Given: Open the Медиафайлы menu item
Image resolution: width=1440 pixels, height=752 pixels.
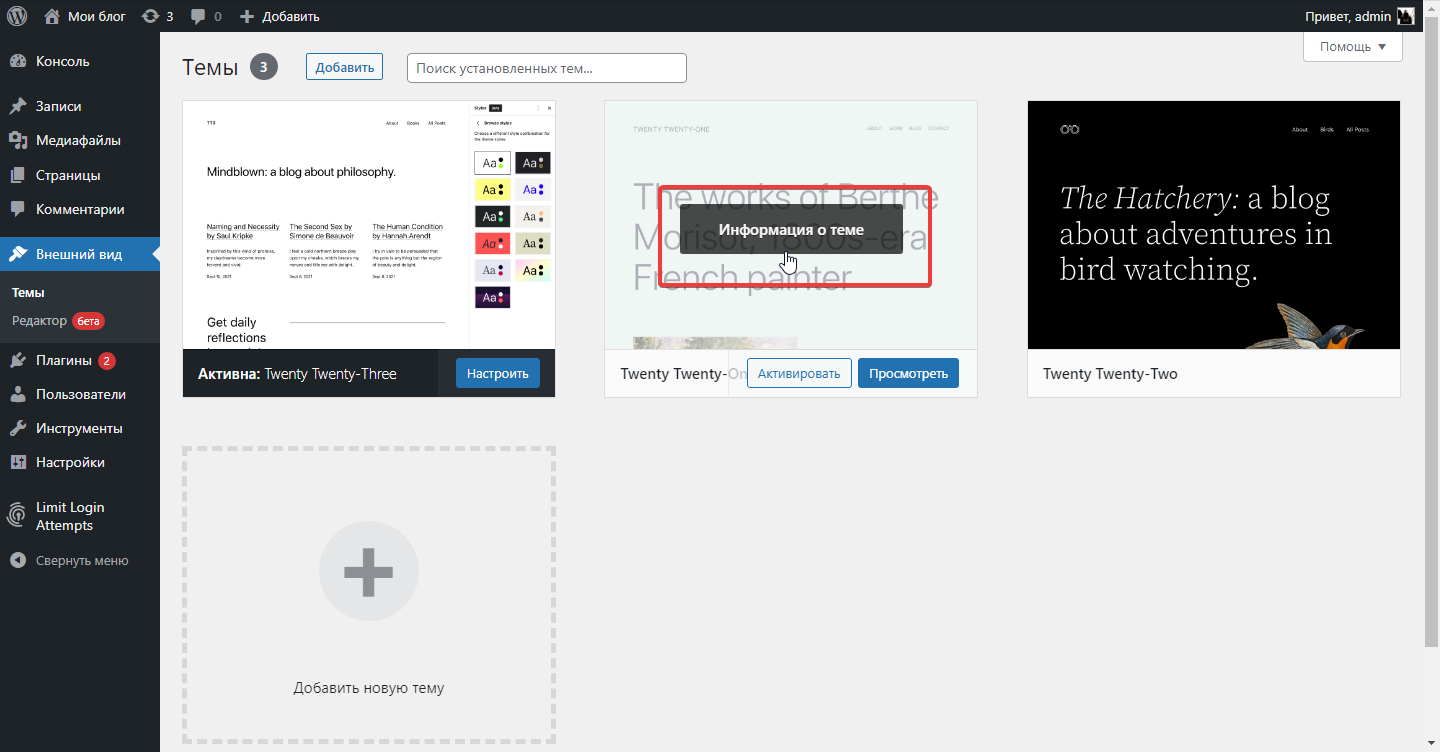Looking at the screenshot, I should [80, 140].
